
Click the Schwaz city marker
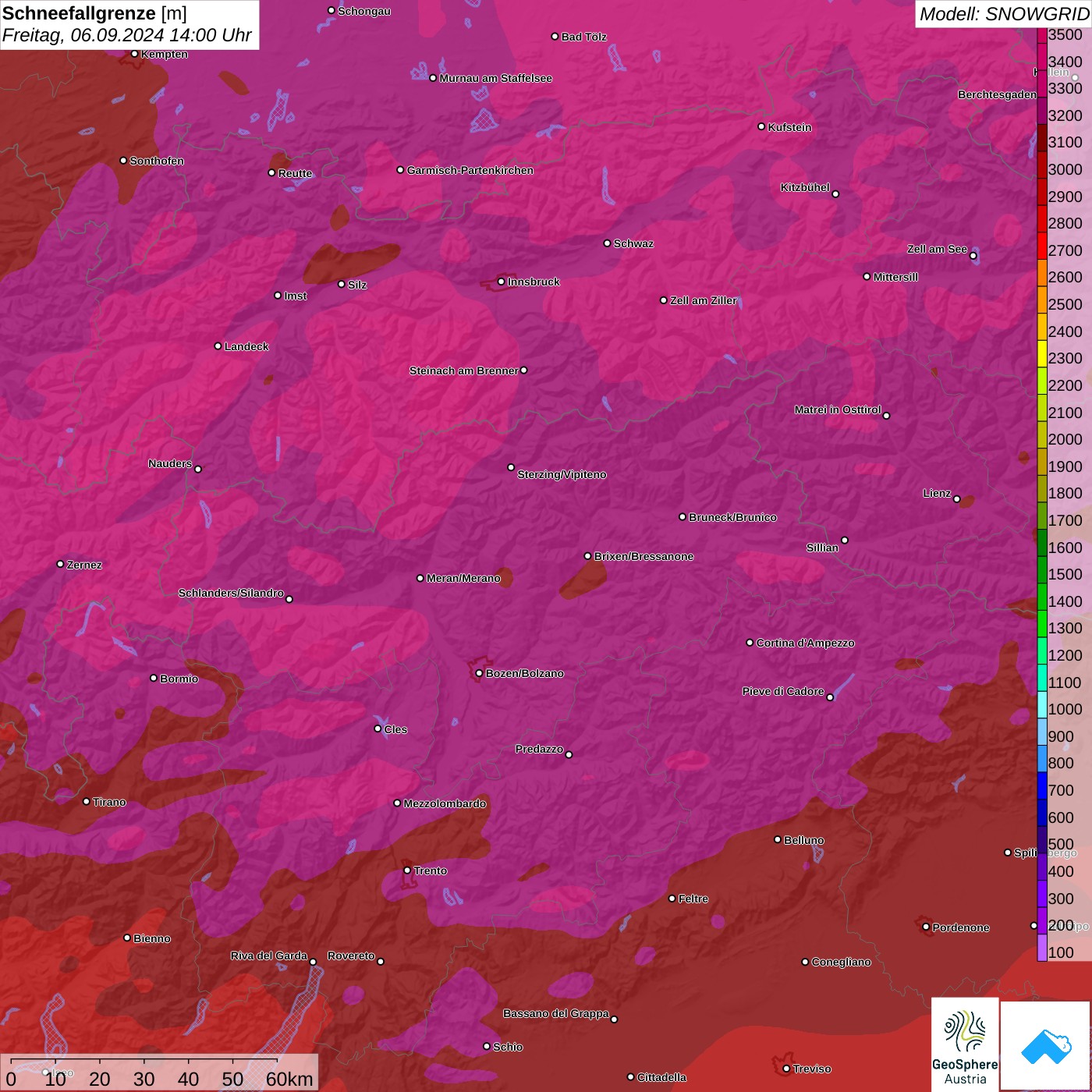coord(608,243)
